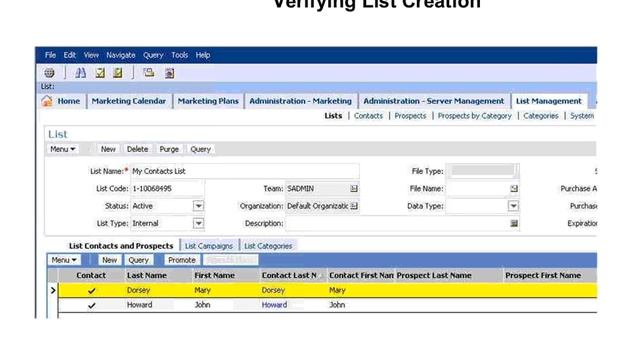Toggle Contact checkmark in Howard row
Image resolution: width=640 pixels, height=360 pixels.
[91, 305]
